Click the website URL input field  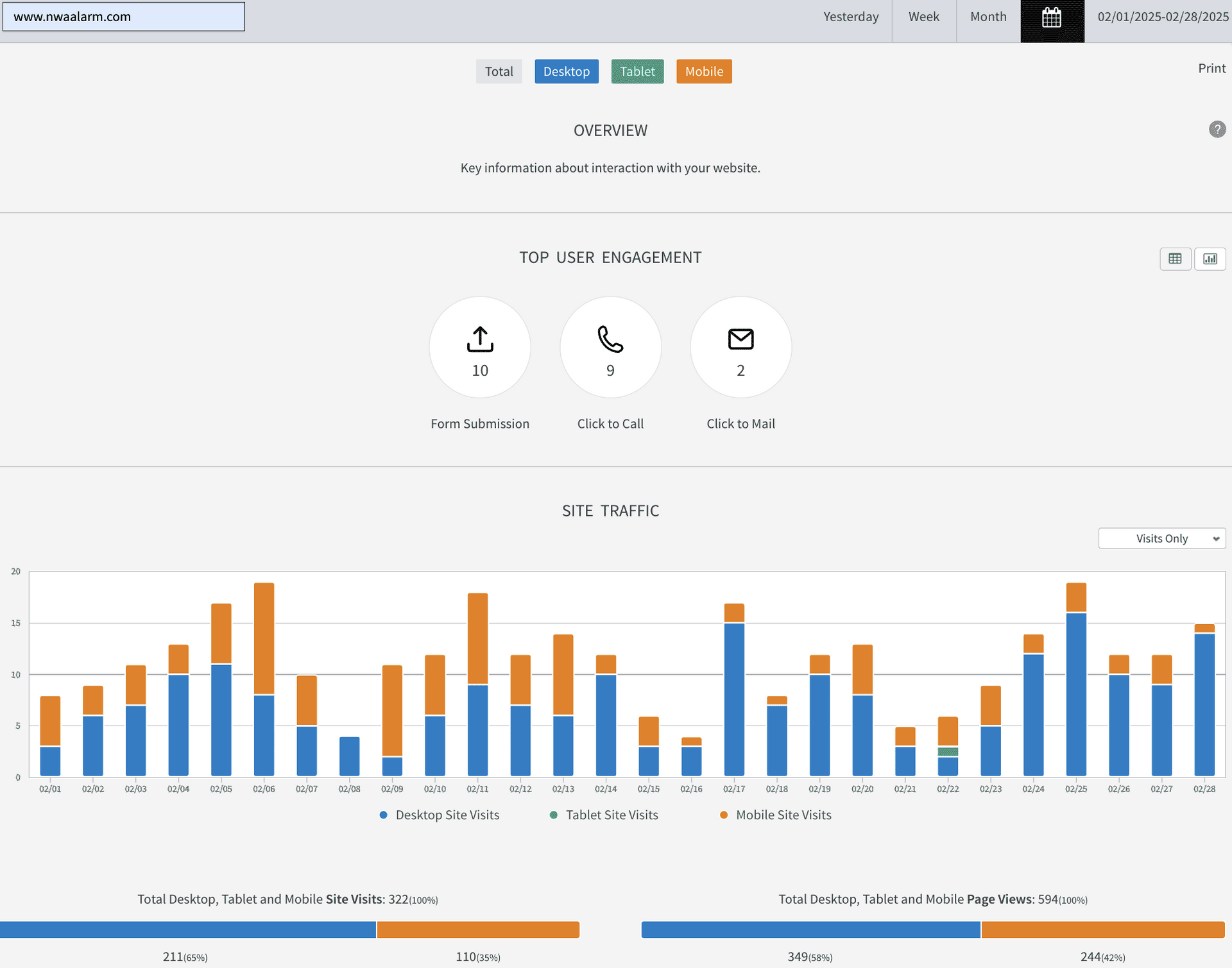[x=124, y=17]
